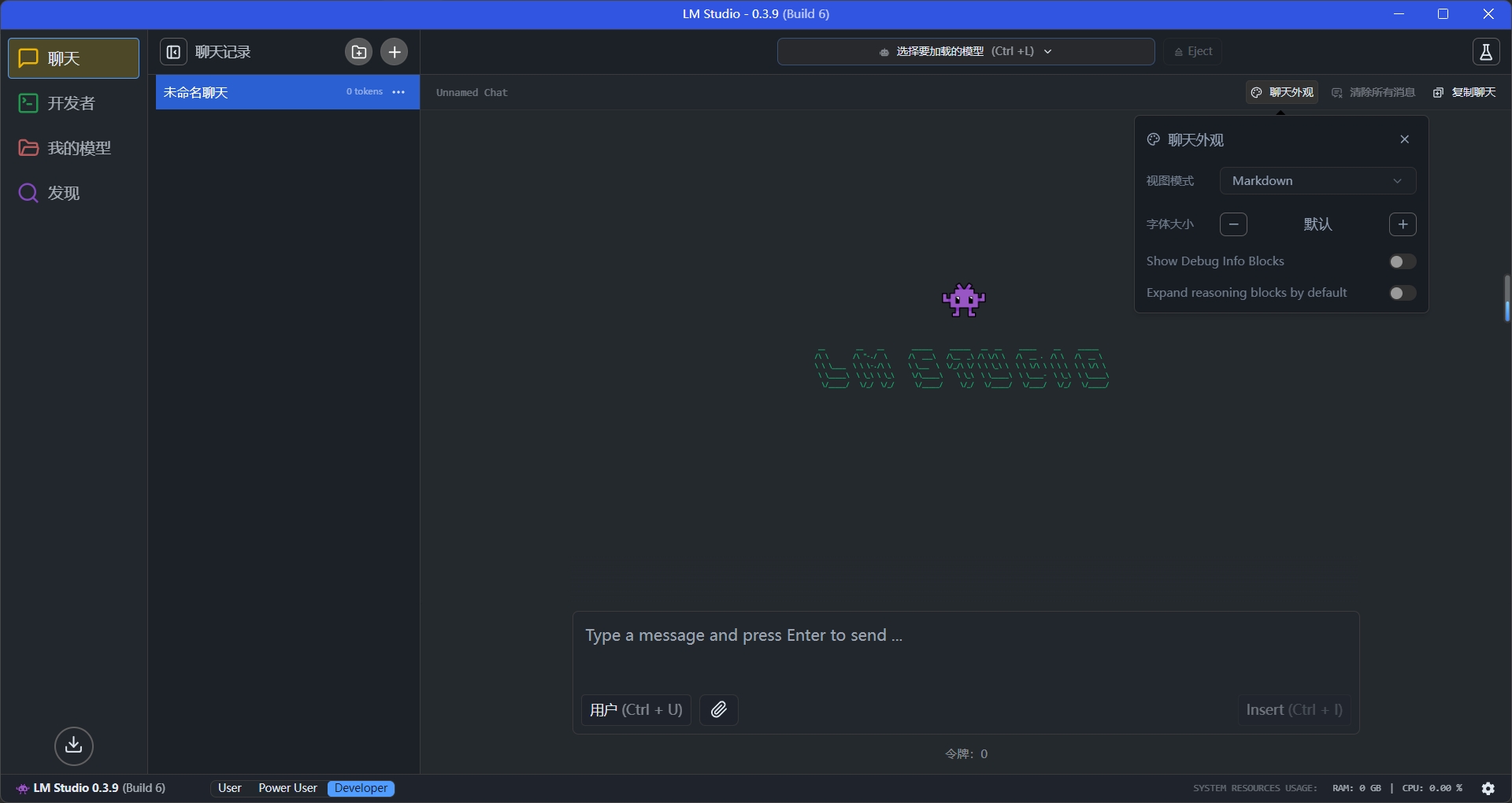This screenshot has height=803, width=1512.
Task: Enable Expand reasoning blocks by default
Action: coord(1403,293)
